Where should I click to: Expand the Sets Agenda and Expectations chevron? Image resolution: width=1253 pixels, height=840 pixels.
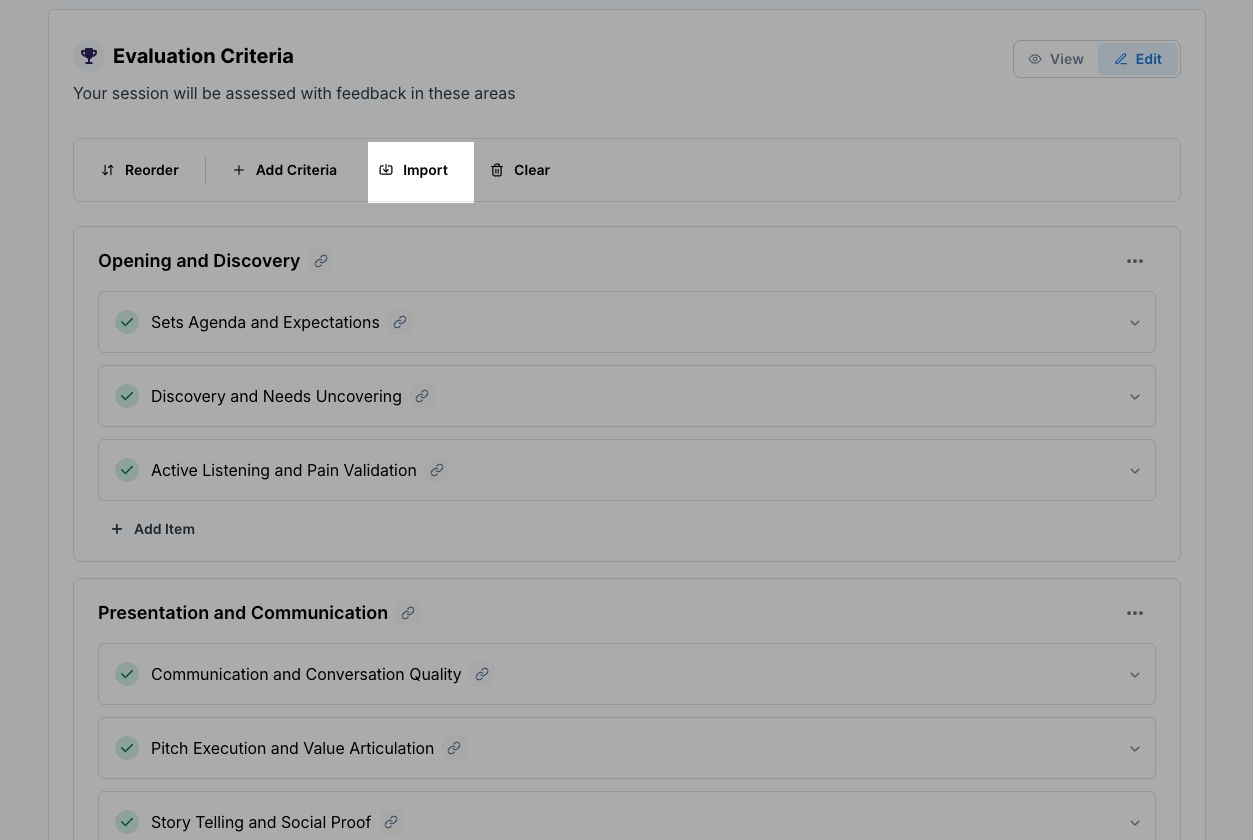1135,323
